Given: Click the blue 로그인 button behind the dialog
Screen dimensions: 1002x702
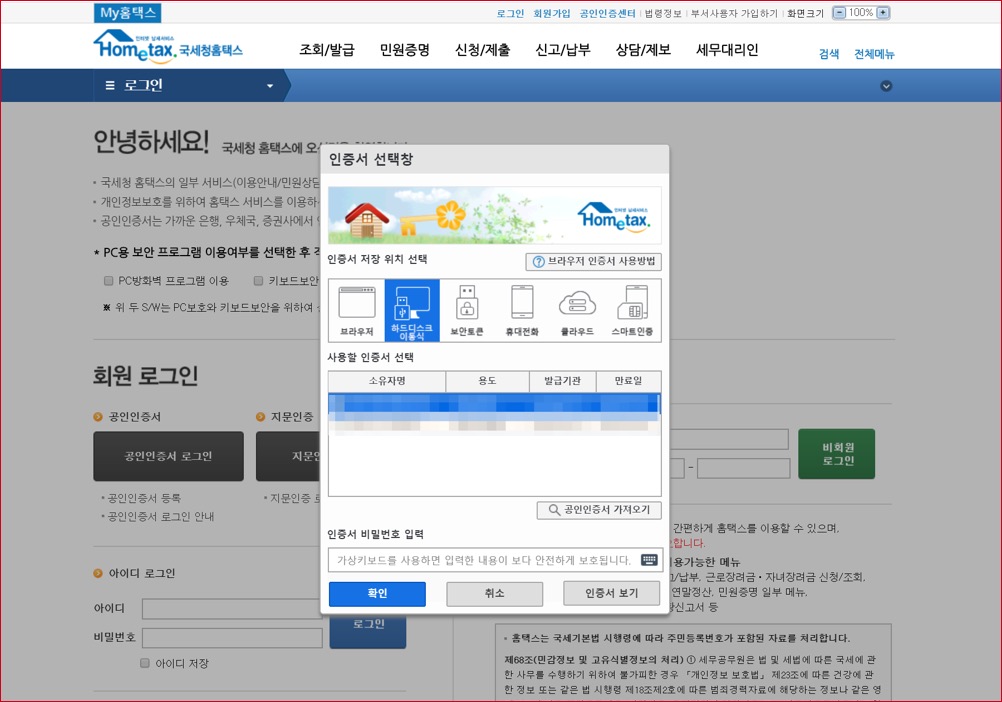Looking at the screenshot, I should point(368,631).
